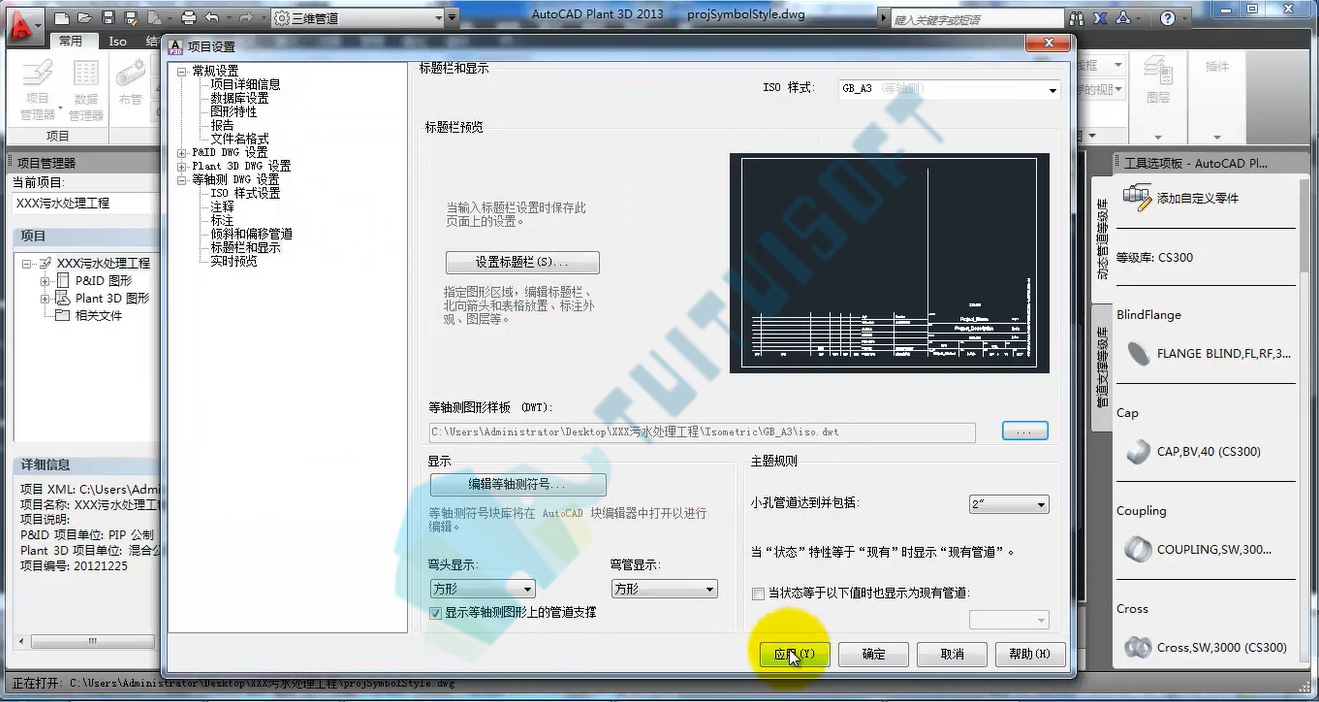Enable 当状态等于以下值时也显示为现有管道 checkbox
1319x702 pixels.
click(758, 593)
